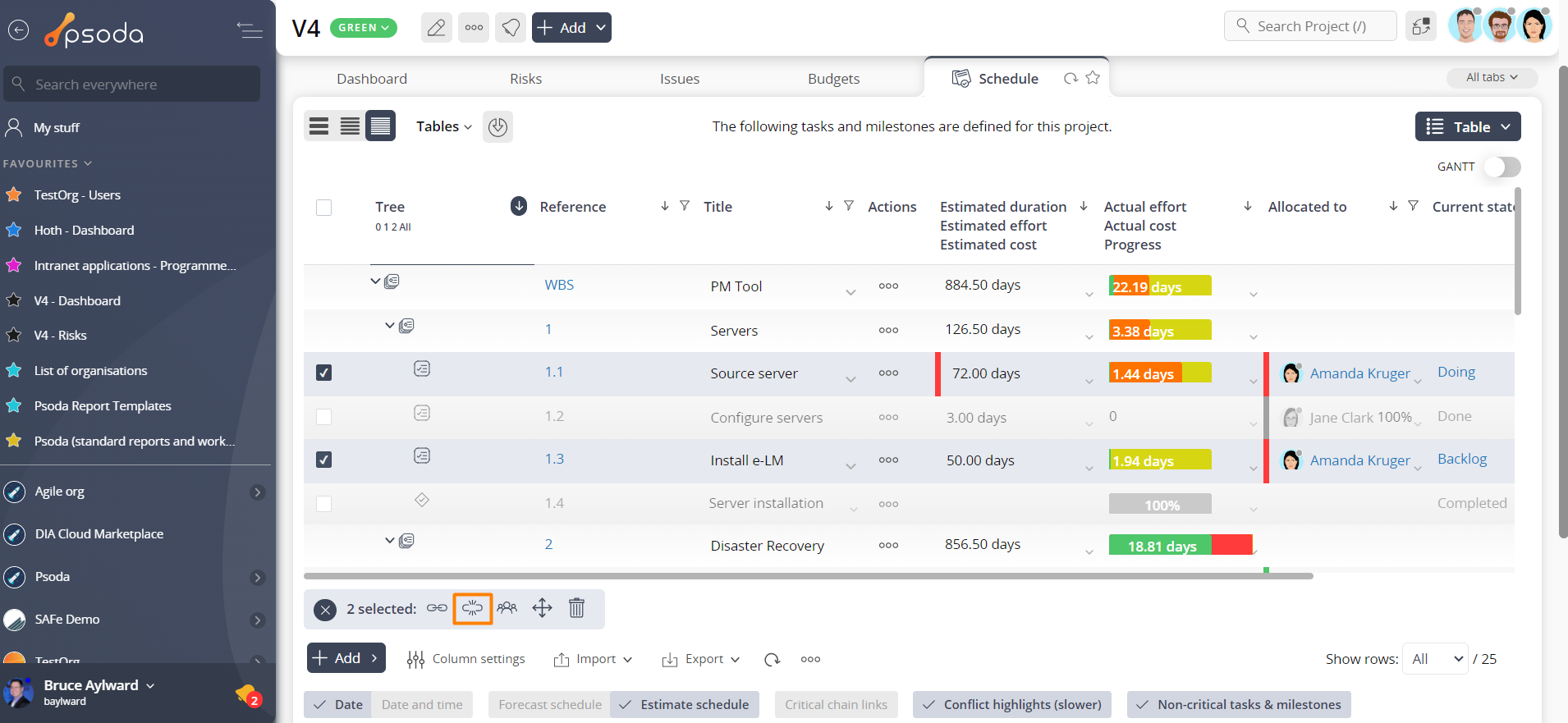The width and height of the screenshot is (1568, 723).
Task: Open the Show rows dropdown
Action: coord(1435,659)
